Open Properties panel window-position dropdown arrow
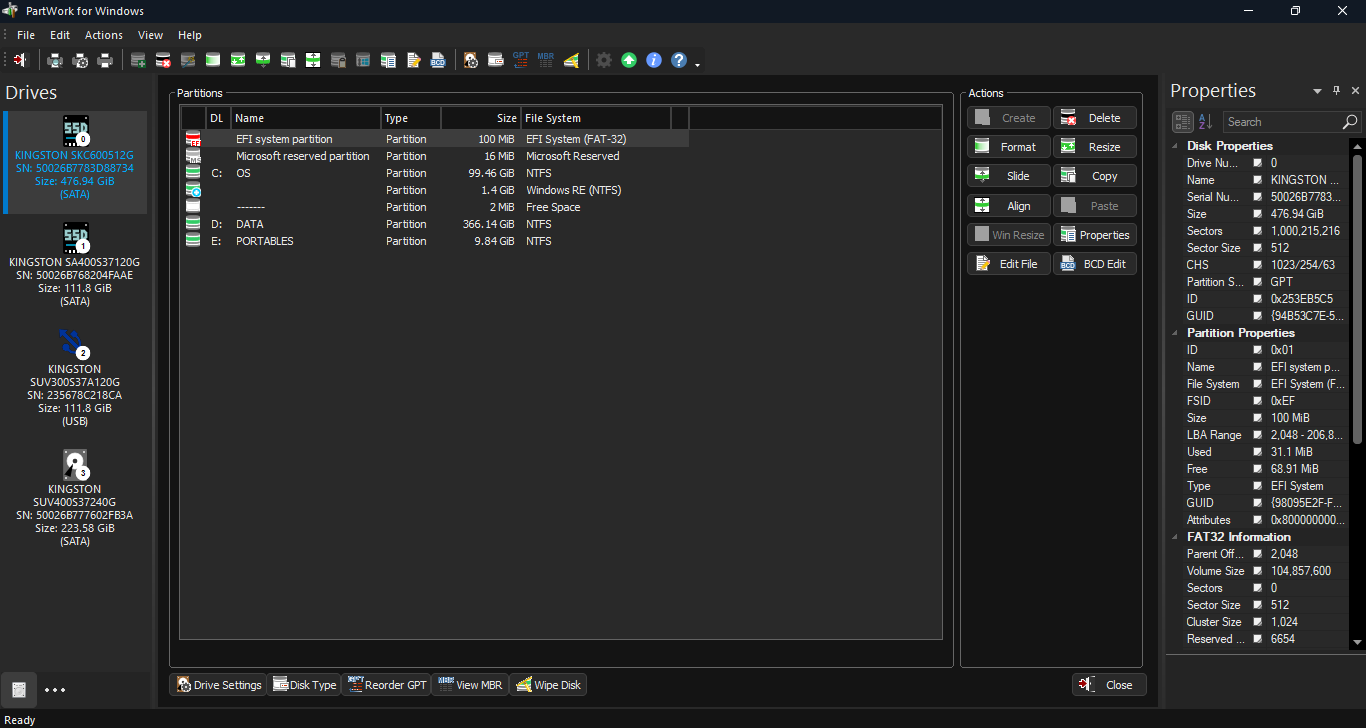Viewport: 1366px width, 728px height. click(x=1318, y=91)
